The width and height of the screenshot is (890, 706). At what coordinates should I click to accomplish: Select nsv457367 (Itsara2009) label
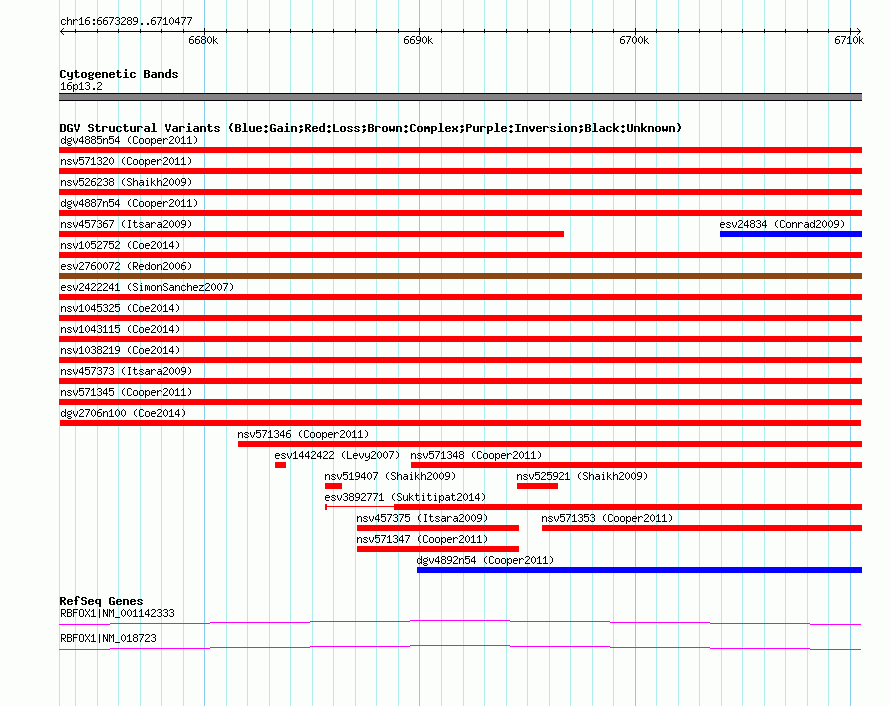[126, 224]
